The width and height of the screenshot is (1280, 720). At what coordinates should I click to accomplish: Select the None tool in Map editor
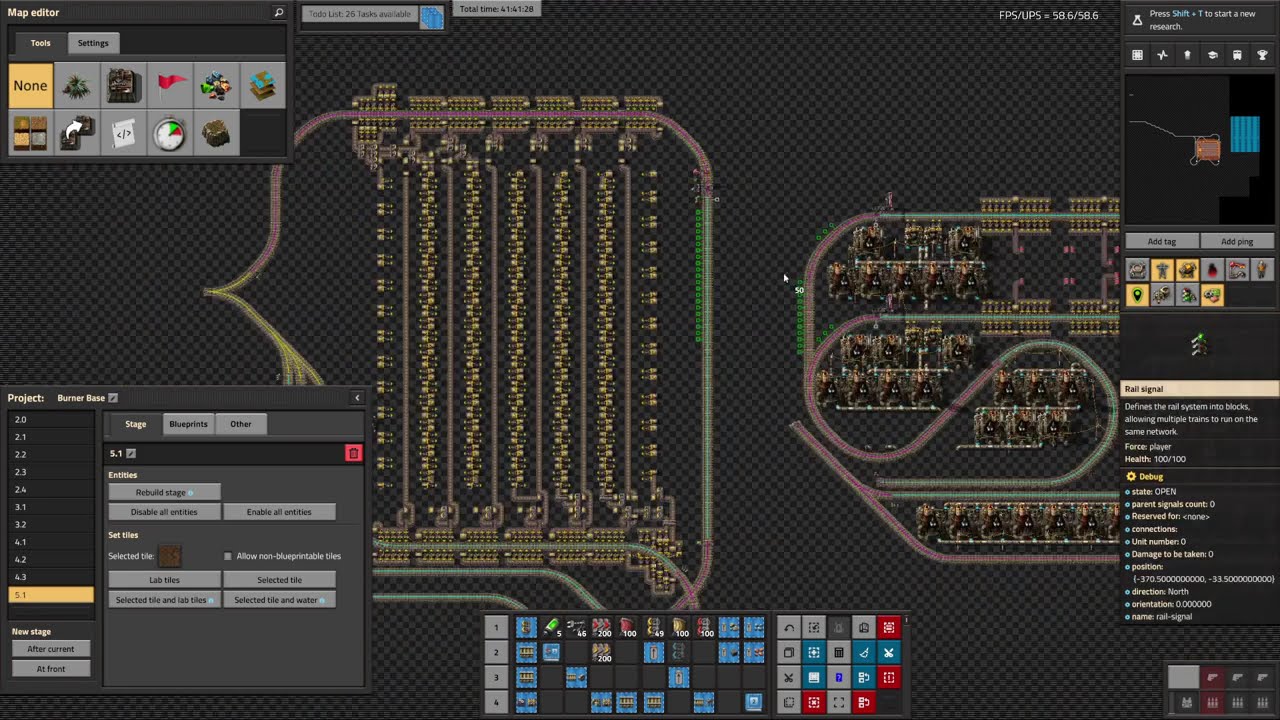pyautogui.click(x=30, y=86)
